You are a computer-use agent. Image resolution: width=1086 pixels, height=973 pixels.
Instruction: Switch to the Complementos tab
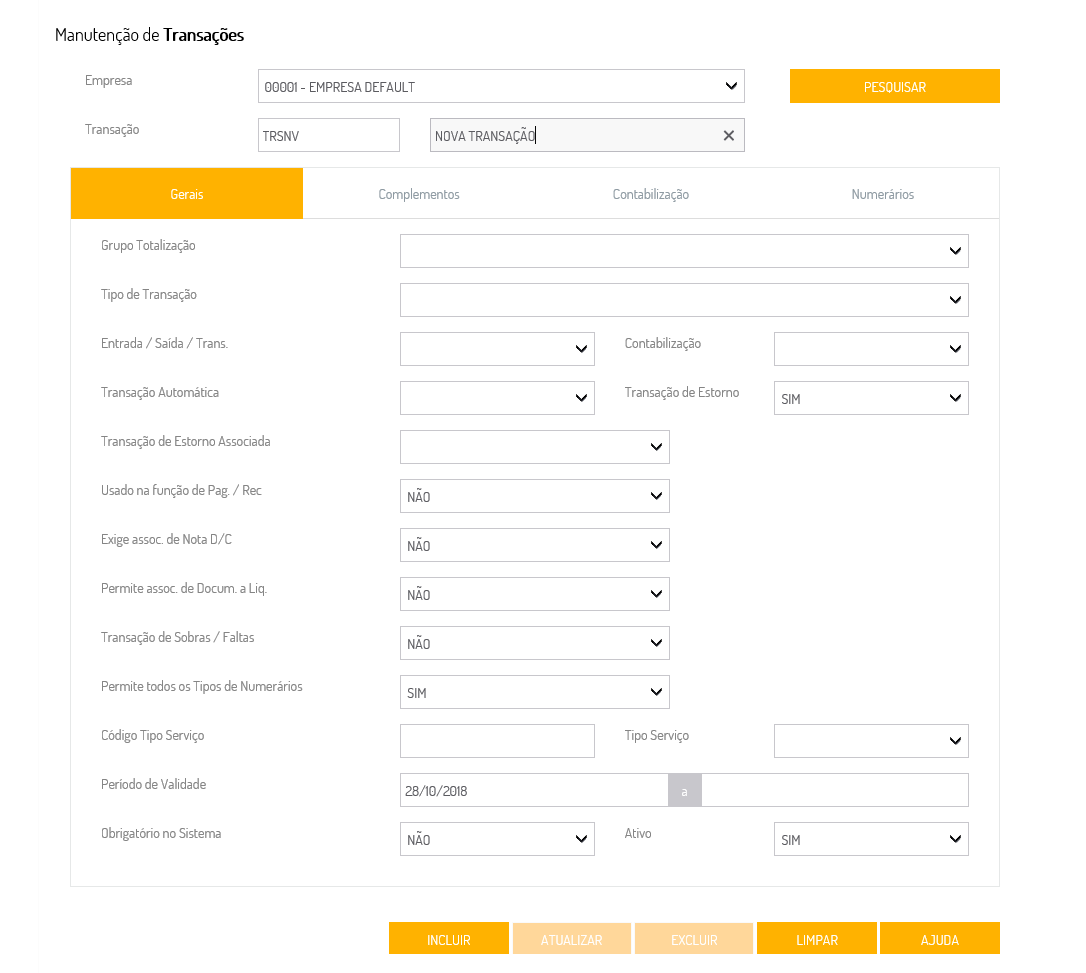[x=418, y=194]
